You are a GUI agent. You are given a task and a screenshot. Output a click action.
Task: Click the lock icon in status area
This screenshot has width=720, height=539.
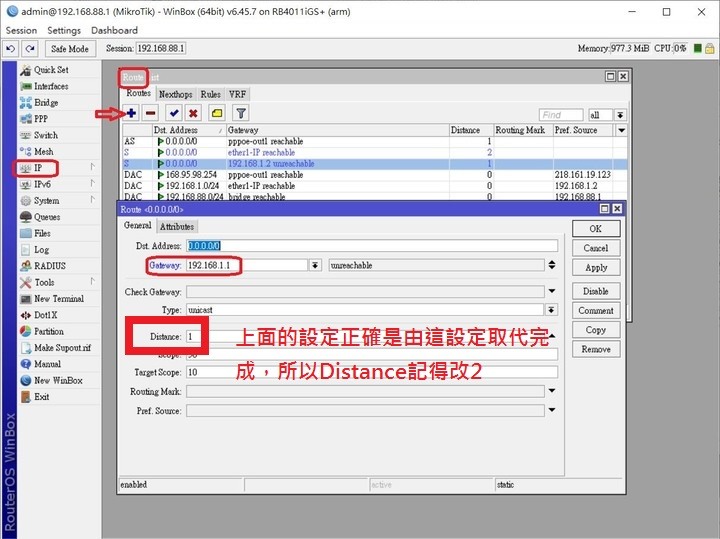[x=710, y=48]
